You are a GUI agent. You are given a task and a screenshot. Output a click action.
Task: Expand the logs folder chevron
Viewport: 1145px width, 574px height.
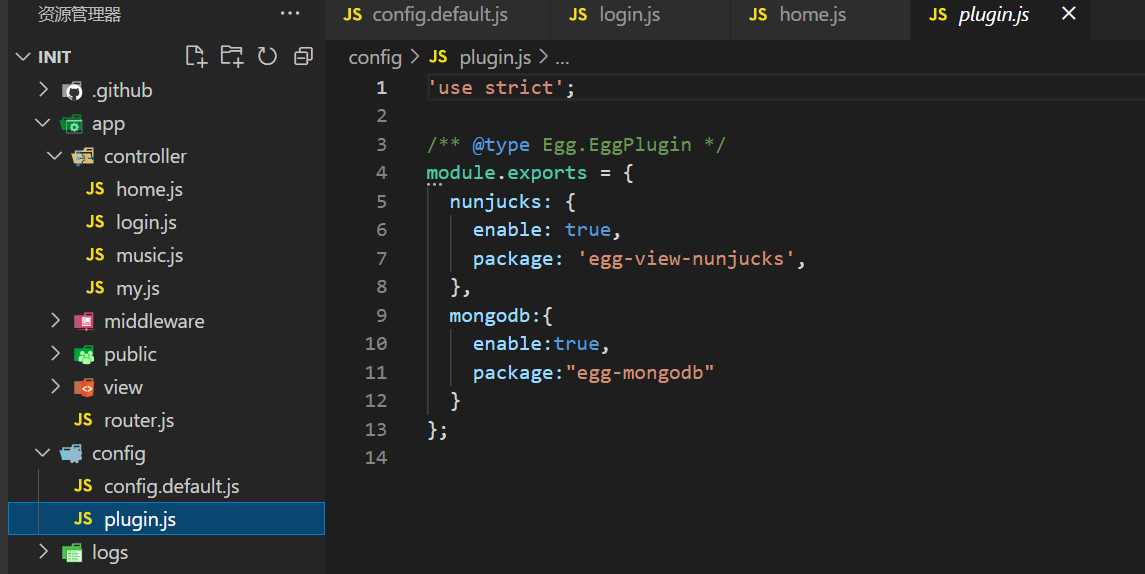(x=43, y=551)
